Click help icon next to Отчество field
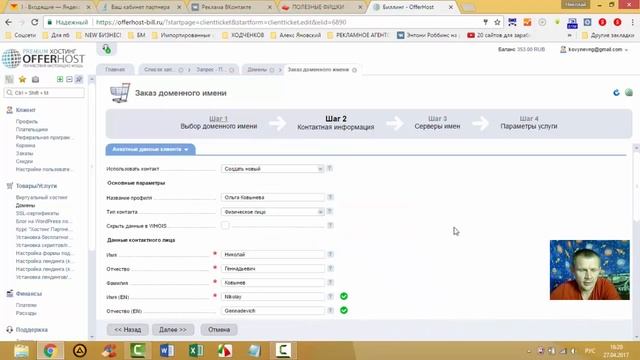The height and width of the screenshot is (360, 640). (330, 269)
